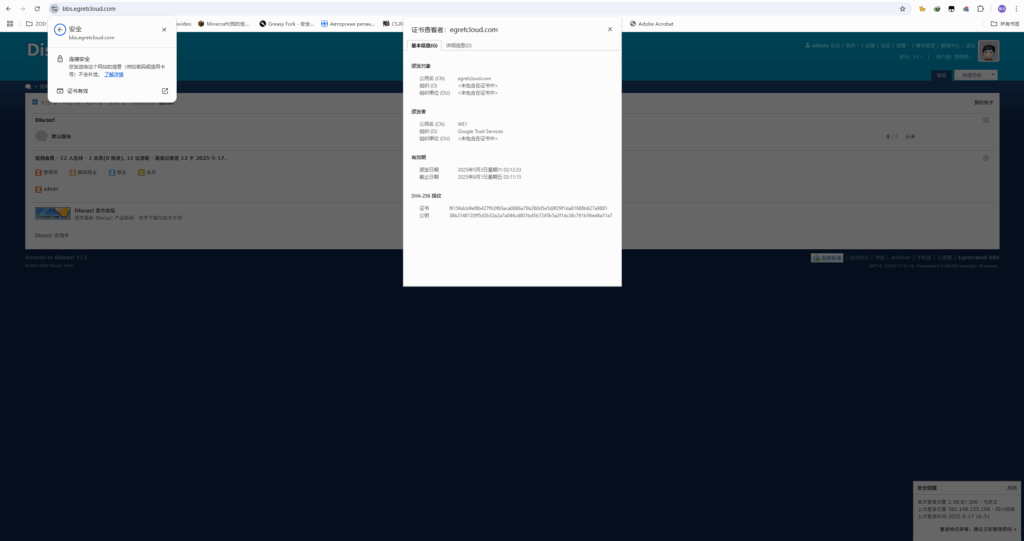Viewport: 1024px width, 541px height.
Task: Click the browser back arrow
Action: coord(8,8)
